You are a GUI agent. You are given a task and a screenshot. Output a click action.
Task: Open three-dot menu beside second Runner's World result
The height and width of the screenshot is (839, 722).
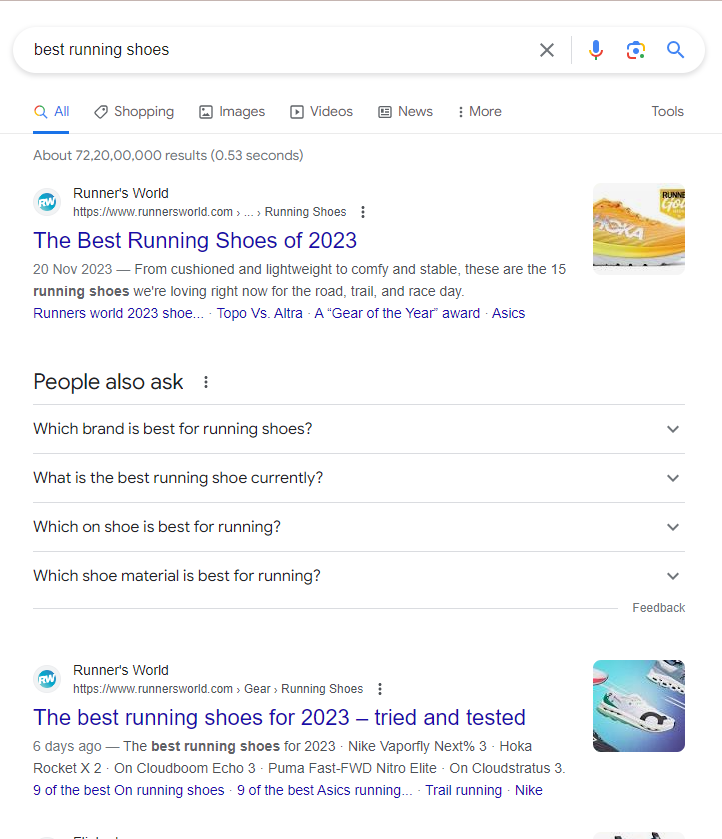pos(380,689)
